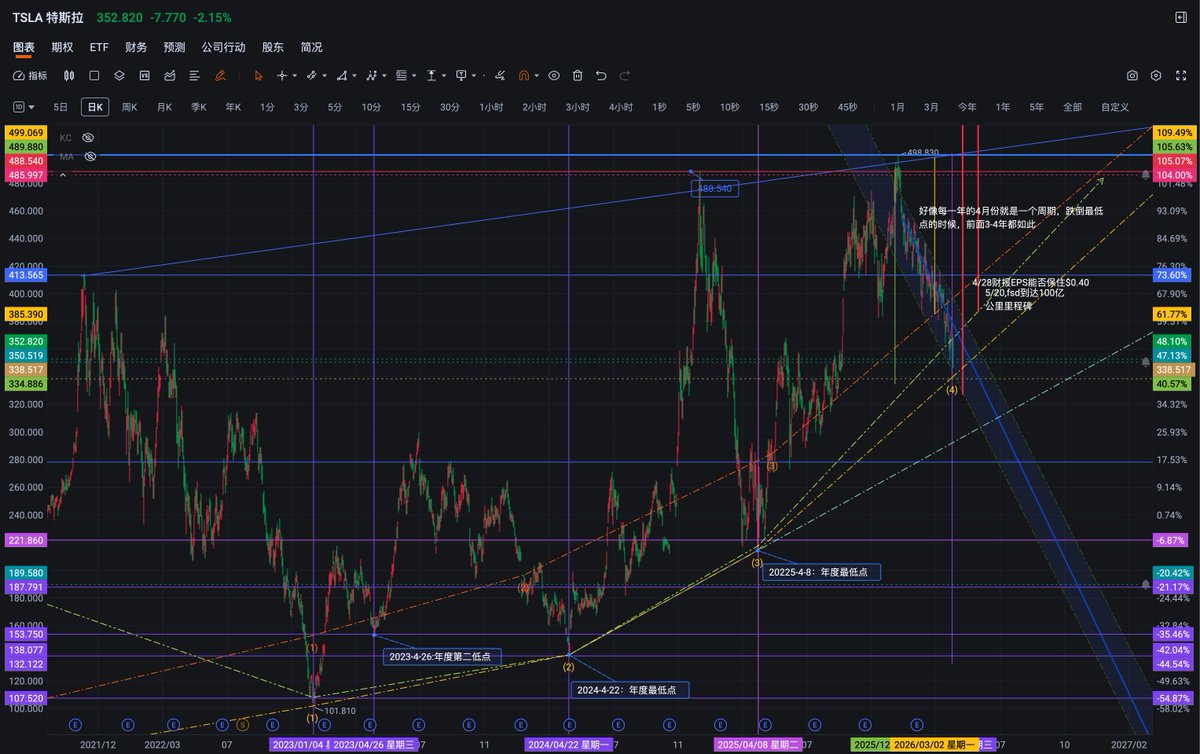Image resolution: width=1200 pixels, height=754 pixels.
Task: Select the text insertion tool
Action: click(431, 75)
